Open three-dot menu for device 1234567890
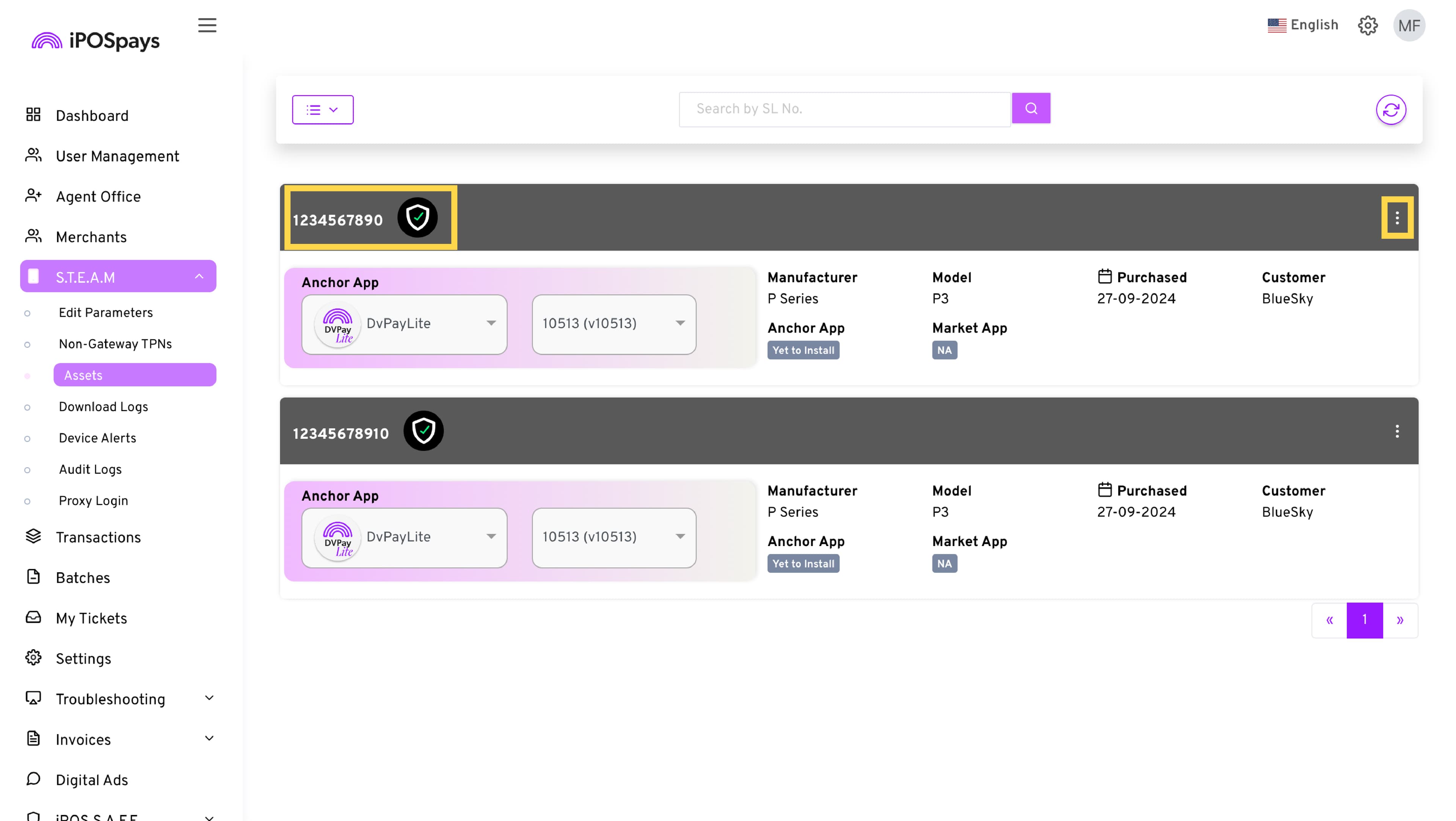The height and width of the screenshot is (821, 1456). tap(1396, 218)
